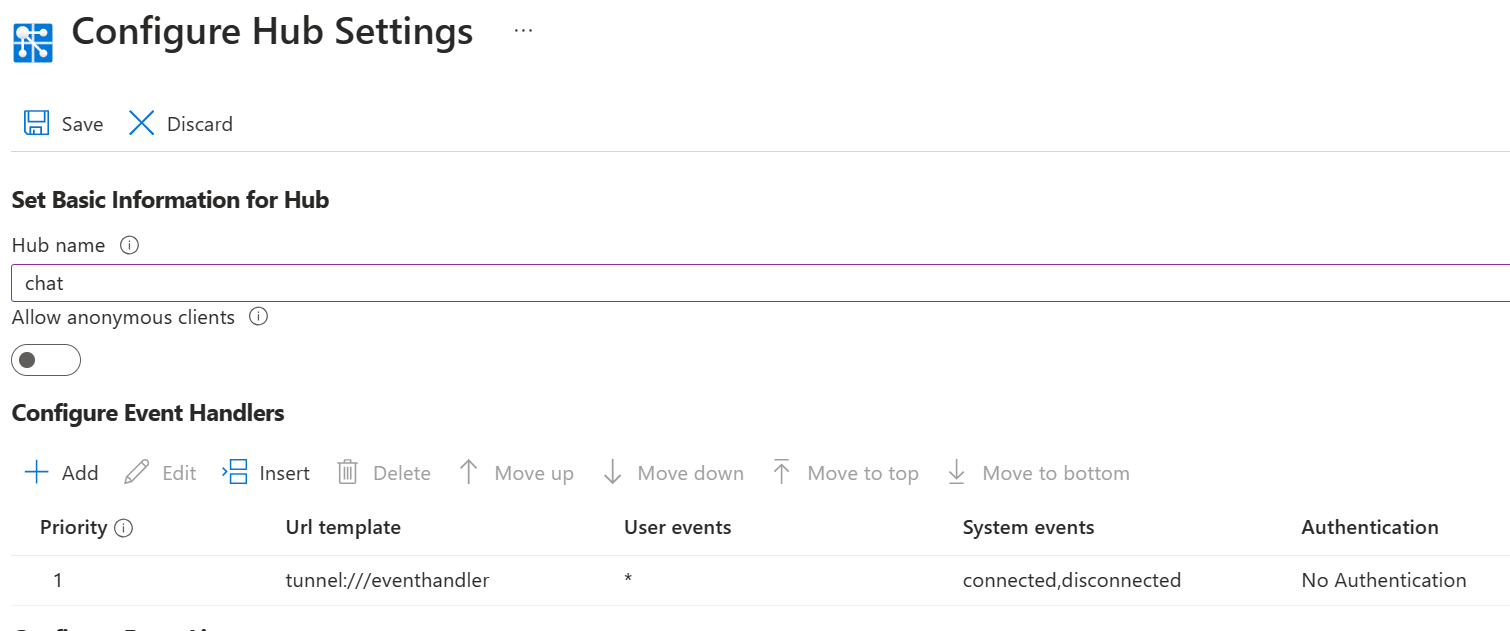Click the Save button label
The width and height of the screenshot is (1510, 631).
coord(82,124)
